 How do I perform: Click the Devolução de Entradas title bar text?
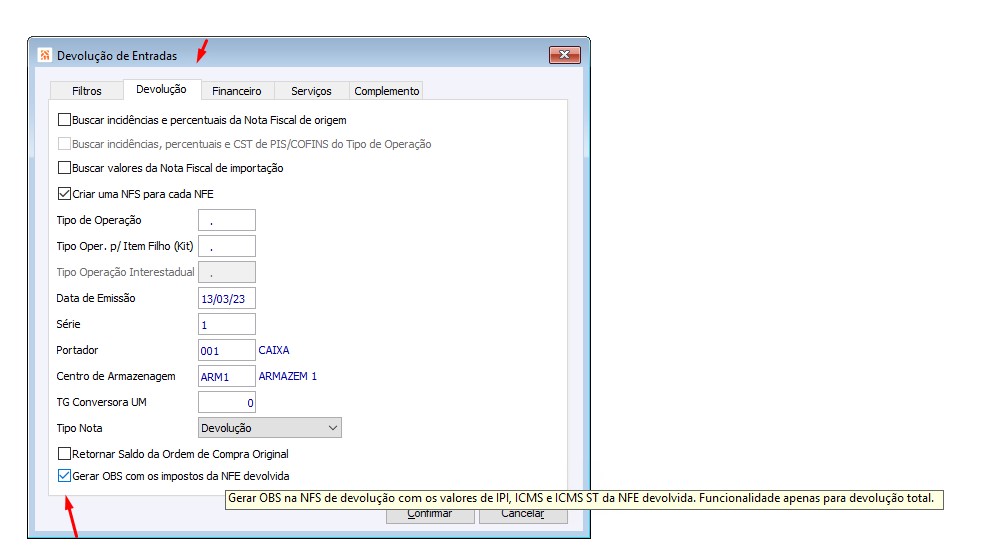(x=117, y=55)
